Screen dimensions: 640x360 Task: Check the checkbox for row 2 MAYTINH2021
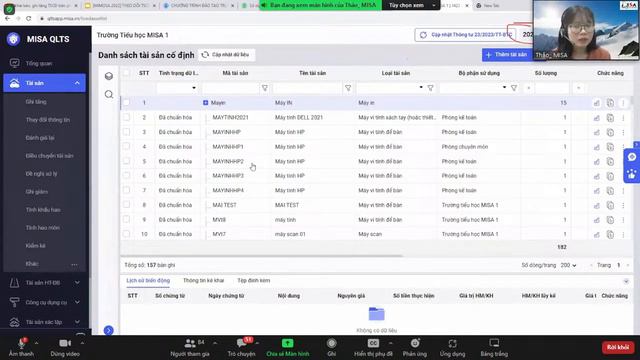tap(127, 117)
